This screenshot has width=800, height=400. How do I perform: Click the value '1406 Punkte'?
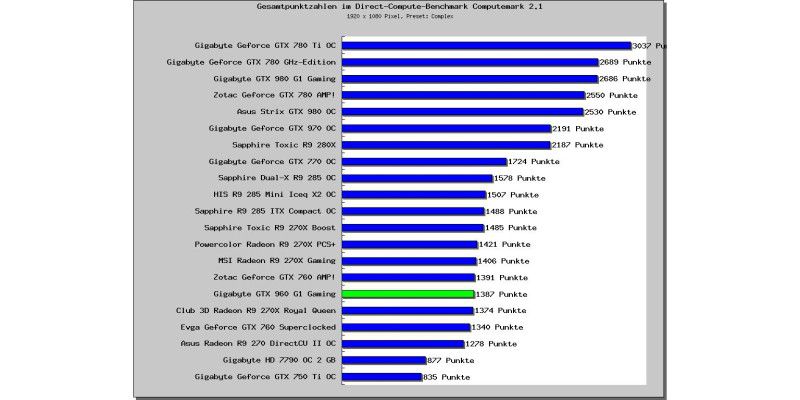504,261
